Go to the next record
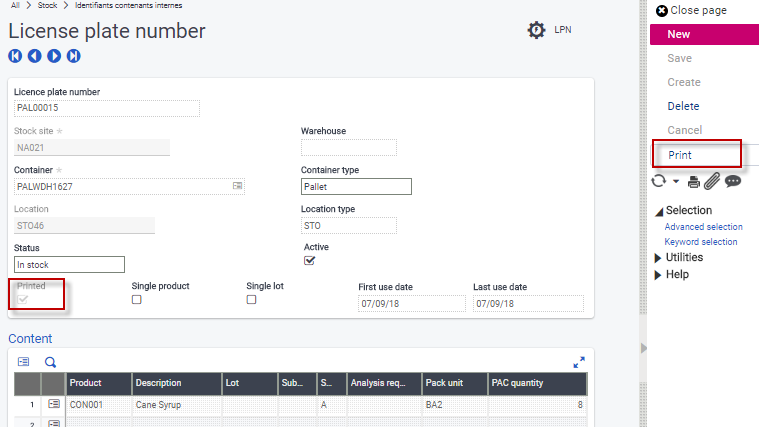The width and height of the screenshot is (759, 427). (54, 56)
